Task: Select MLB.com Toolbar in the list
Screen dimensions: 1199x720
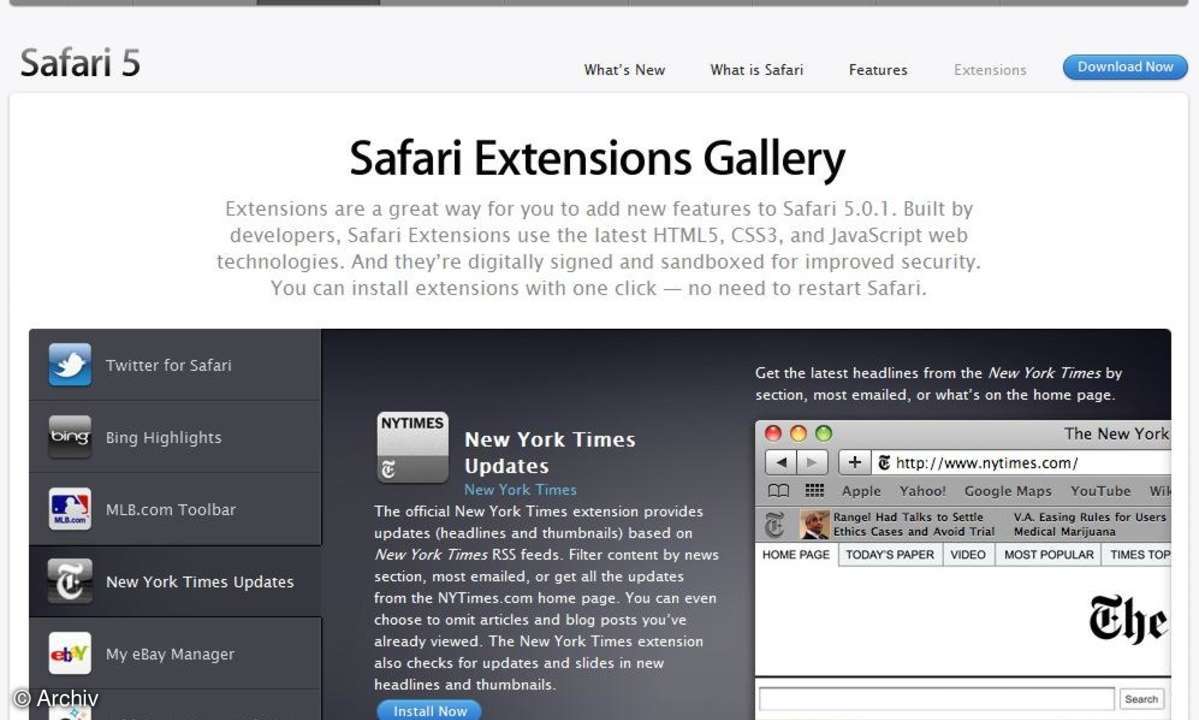Action: point(175,509)
